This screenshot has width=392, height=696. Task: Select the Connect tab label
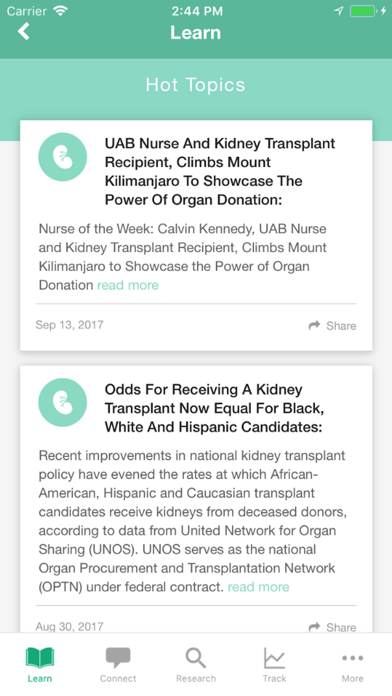pos(118,678)
